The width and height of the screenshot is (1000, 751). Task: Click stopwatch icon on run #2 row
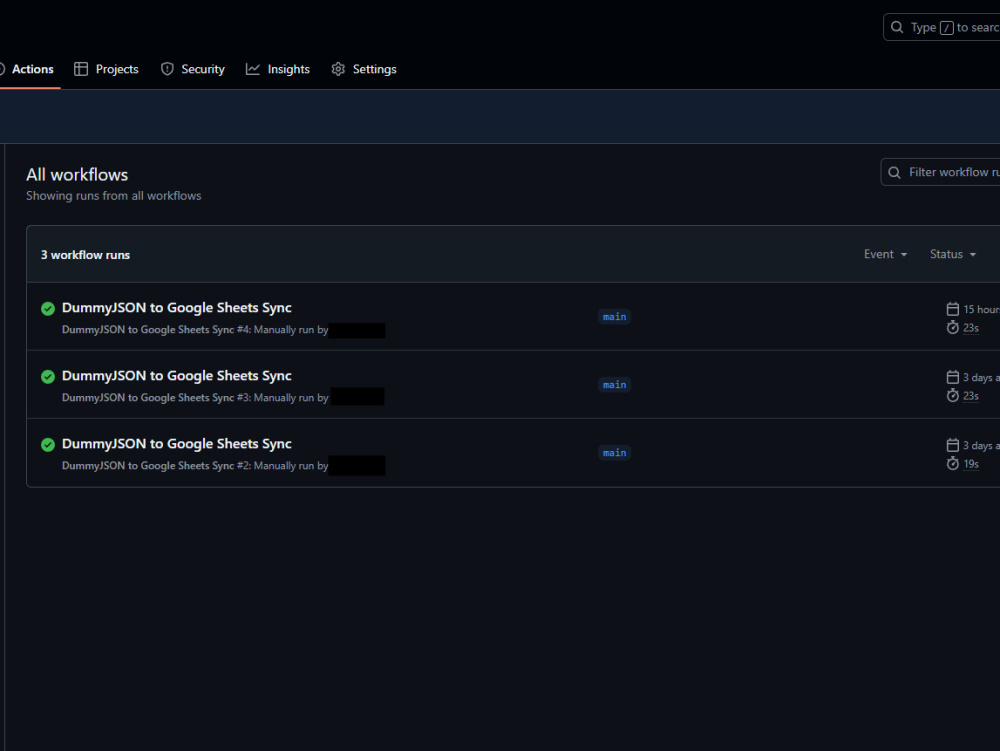(x=953, y=463)
